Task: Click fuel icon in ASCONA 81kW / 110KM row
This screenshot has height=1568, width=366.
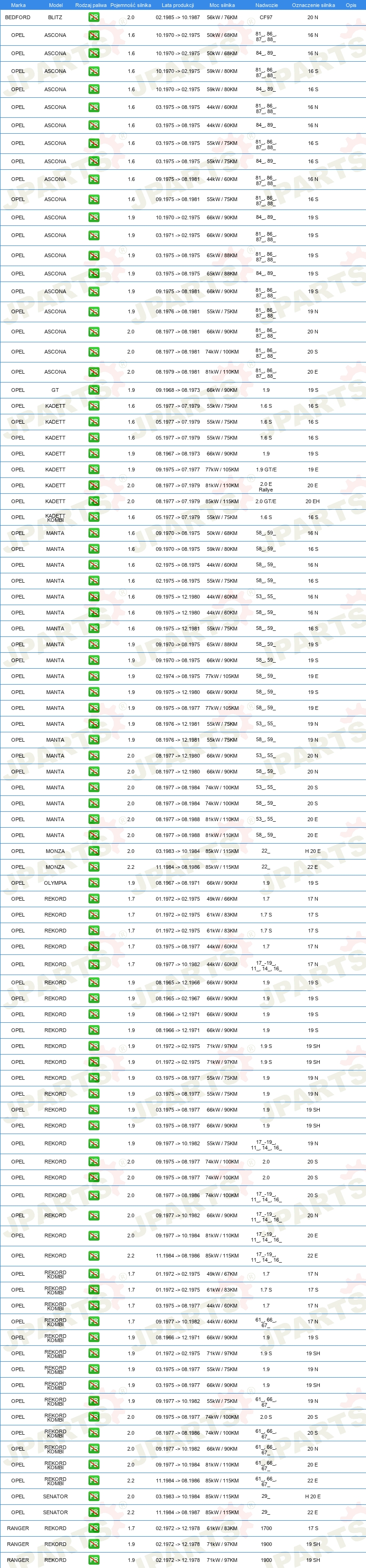Action: pos(93,372)
